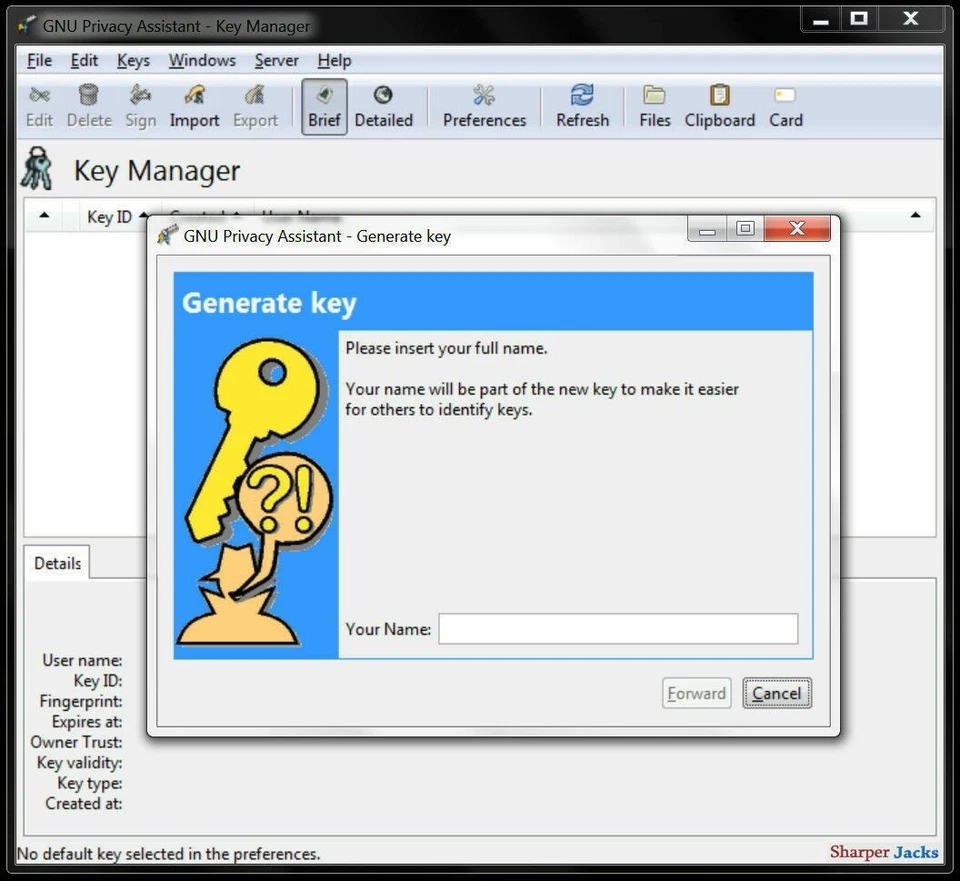Viewport: 960px width, 881px height.
Task: Enable Brief key list view
Action: pyautogui.click(x=323, y=105)
